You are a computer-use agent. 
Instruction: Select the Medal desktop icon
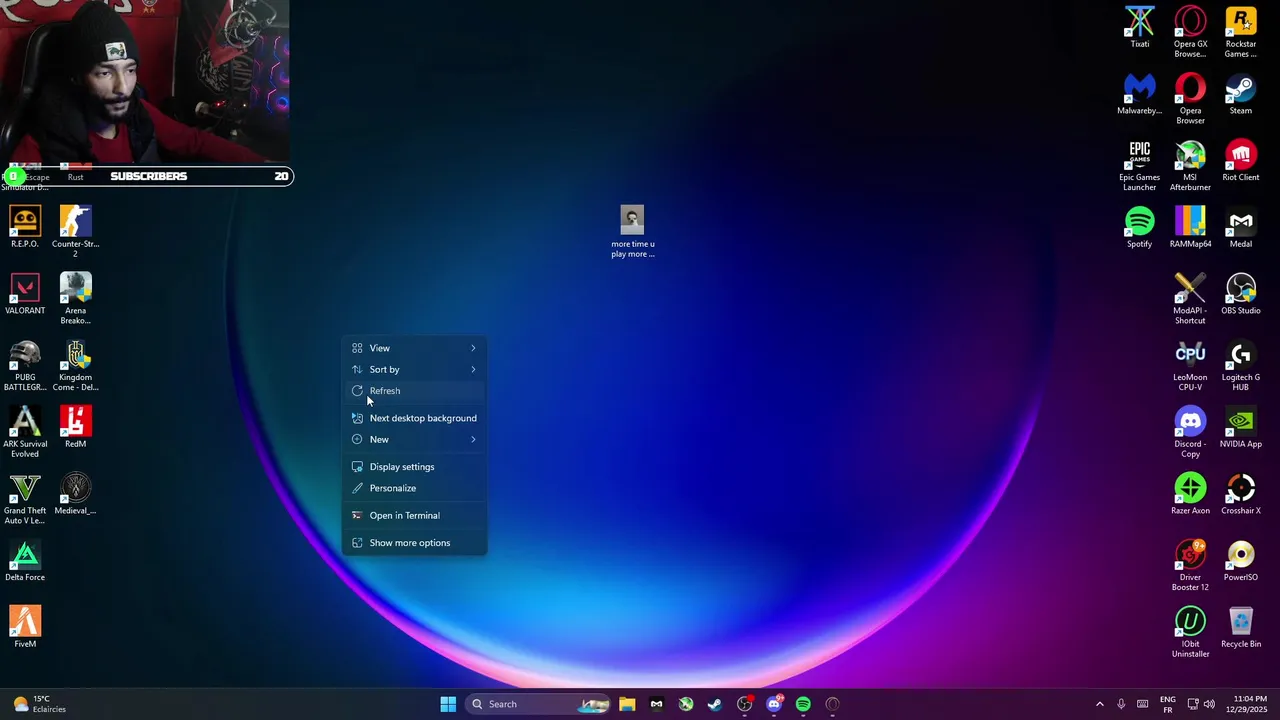(x=1241, y=227)
